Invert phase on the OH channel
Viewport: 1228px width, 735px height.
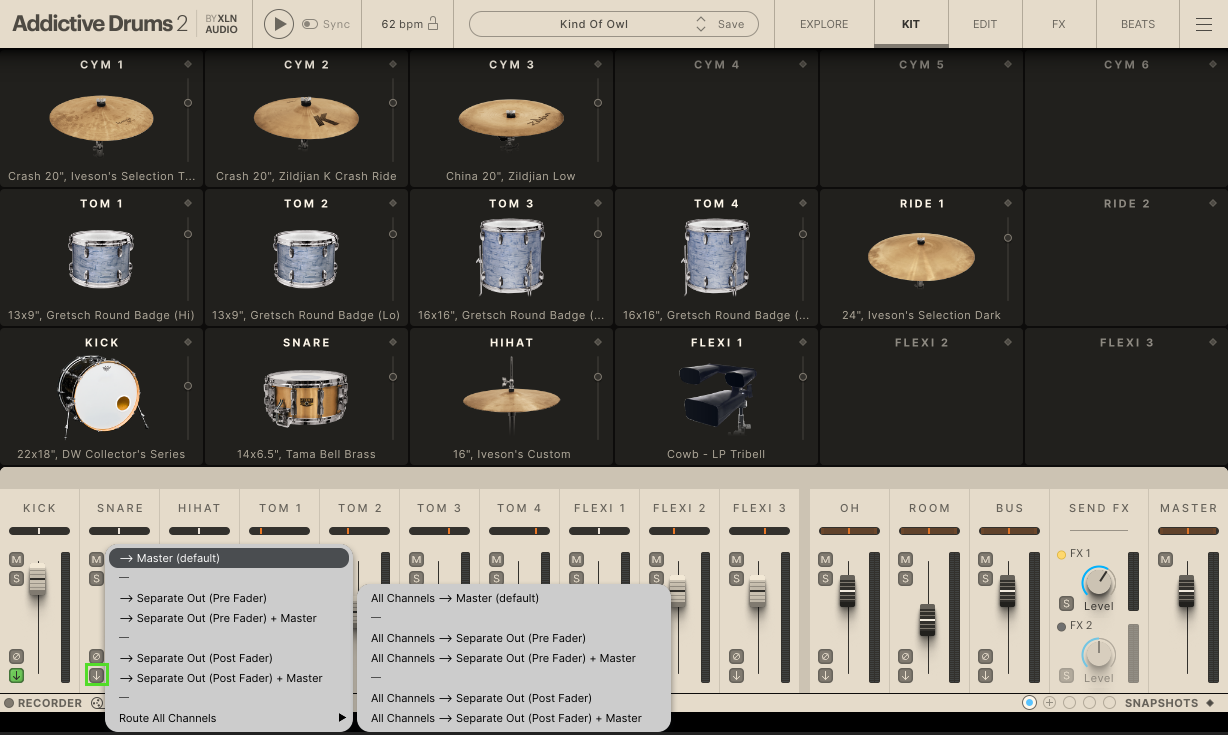pyautogui.click(x=825, y=656)
